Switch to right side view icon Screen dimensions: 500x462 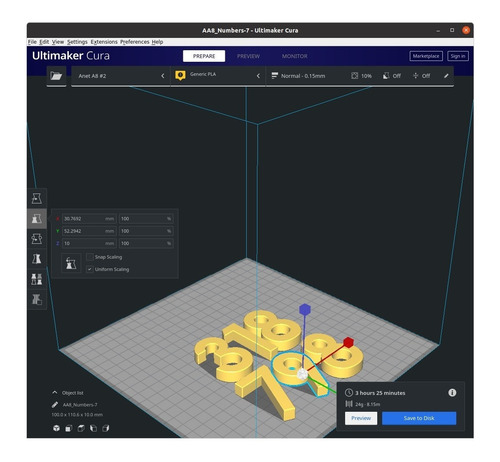(106, 428)
